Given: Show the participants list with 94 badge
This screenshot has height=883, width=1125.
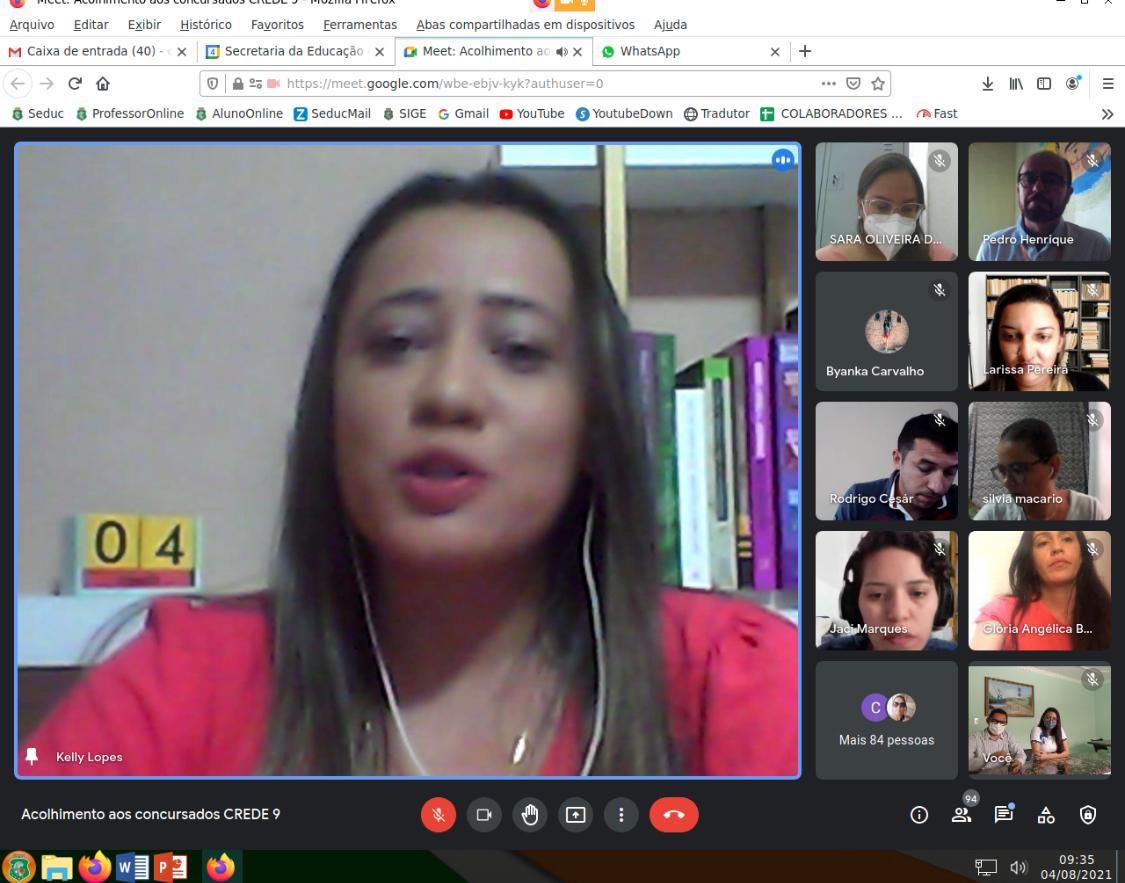Looking at the screenshot, I should (961, 815).
